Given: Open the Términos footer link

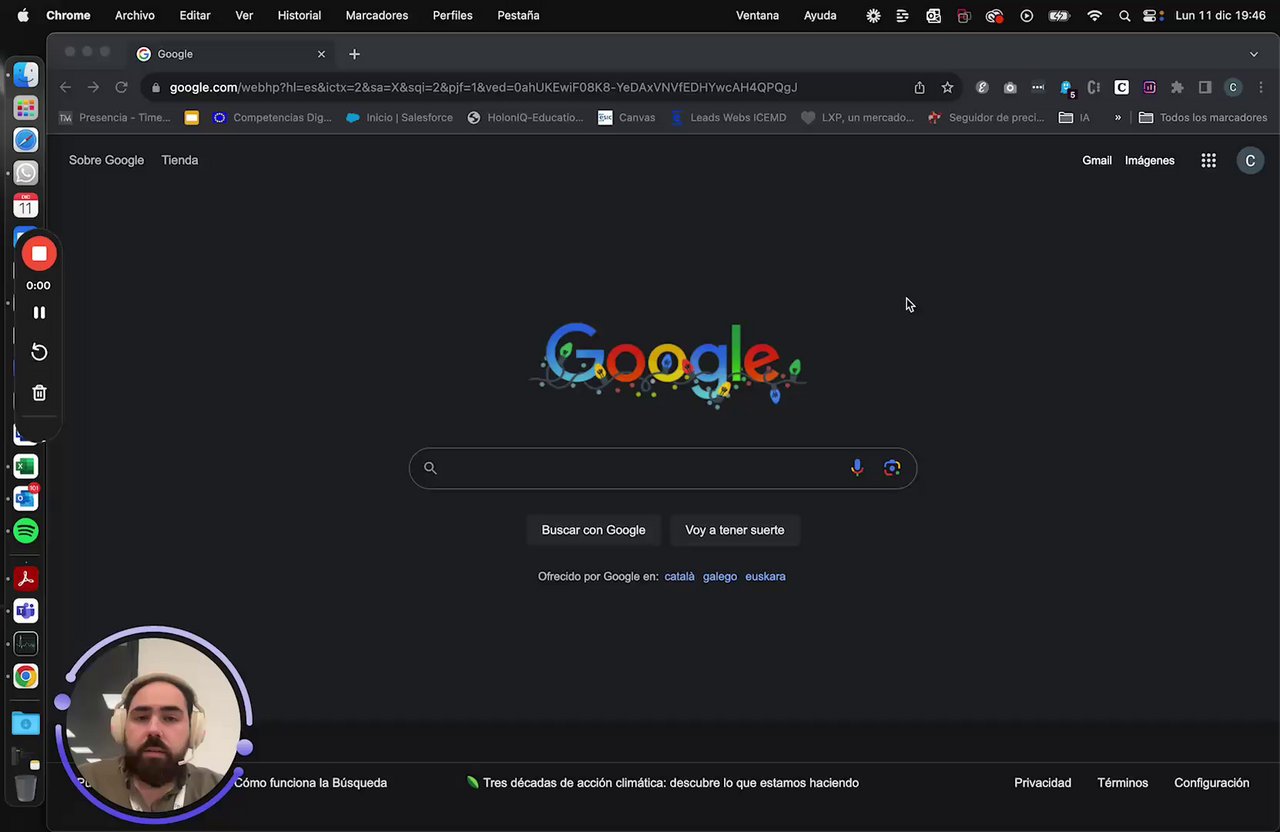Looking at the screenshot, I should tap(1123, 783).
